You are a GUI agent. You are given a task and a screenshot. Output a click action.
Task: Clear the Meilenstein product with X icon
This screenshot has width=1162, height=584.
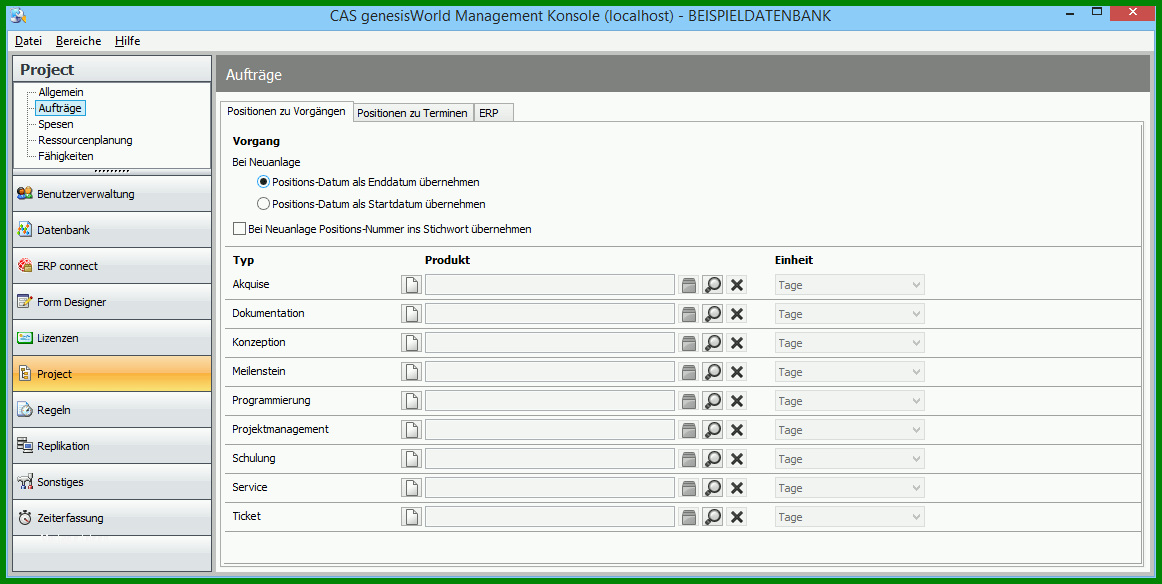pyautogui.click(x=736, y=371)
